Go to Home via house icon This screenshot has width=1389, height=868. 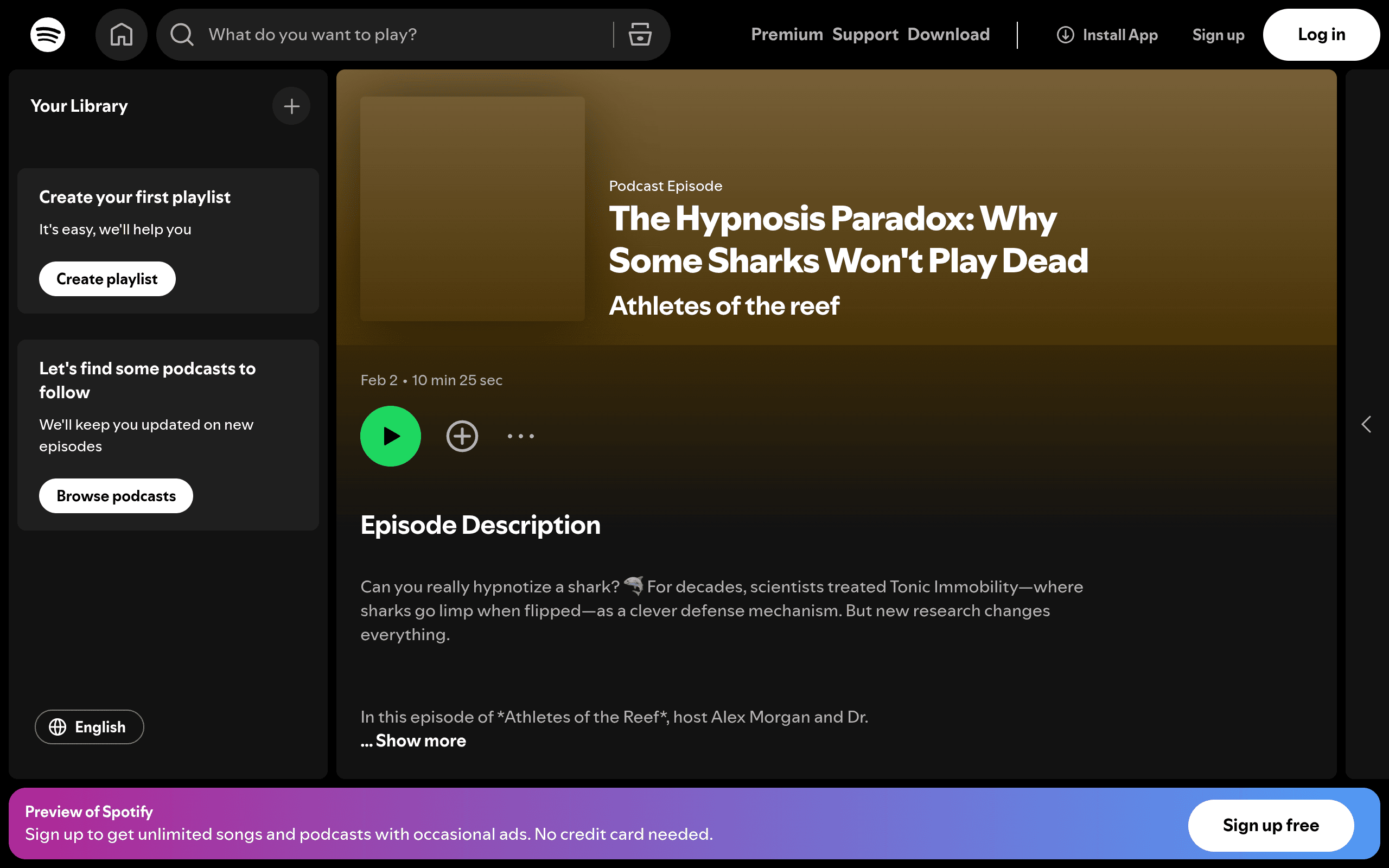pos(121,34)
